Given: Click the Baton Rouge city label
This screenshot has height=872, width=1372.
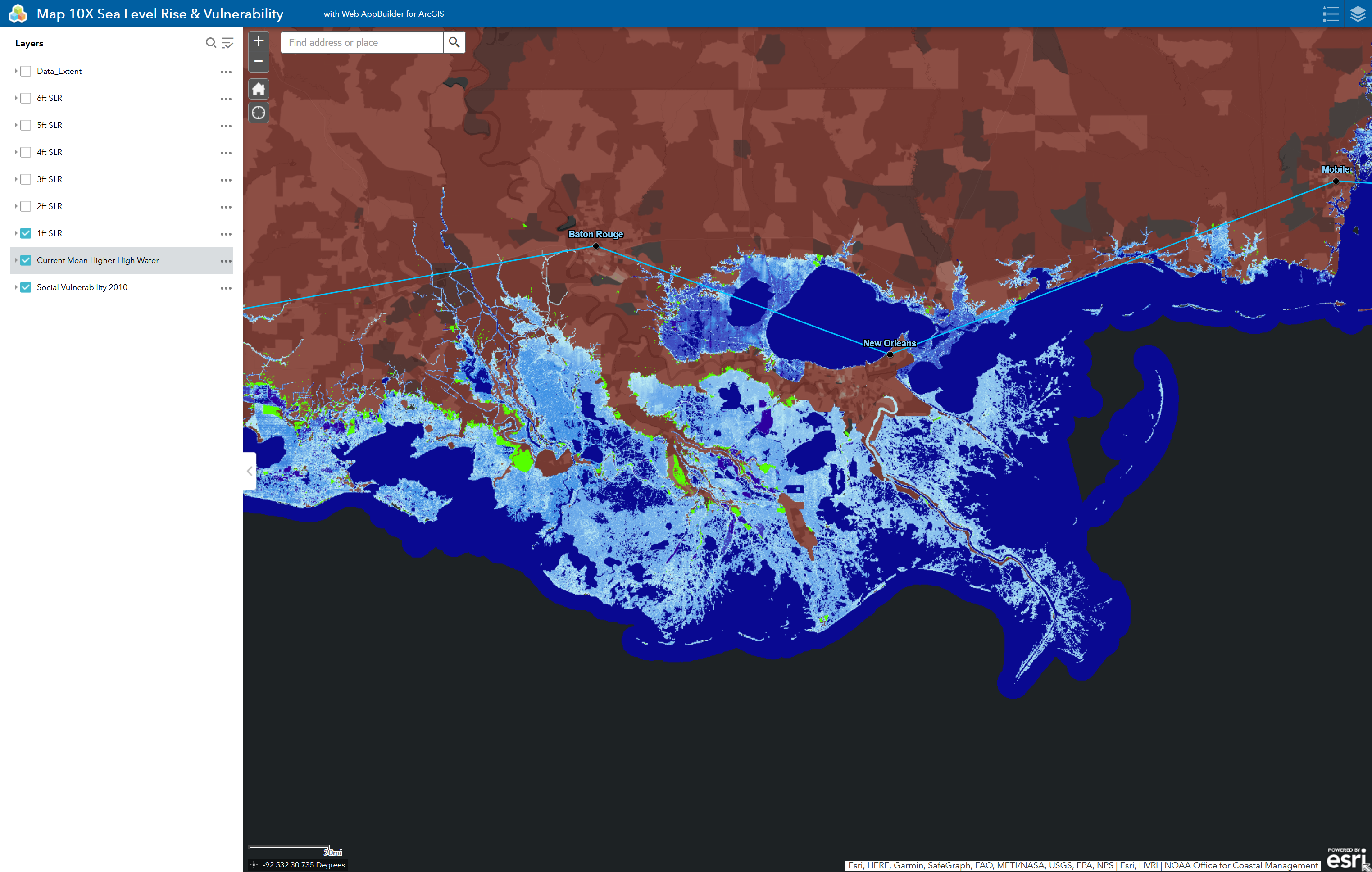Looking at the screenshot, I should (x=595, y=234).
